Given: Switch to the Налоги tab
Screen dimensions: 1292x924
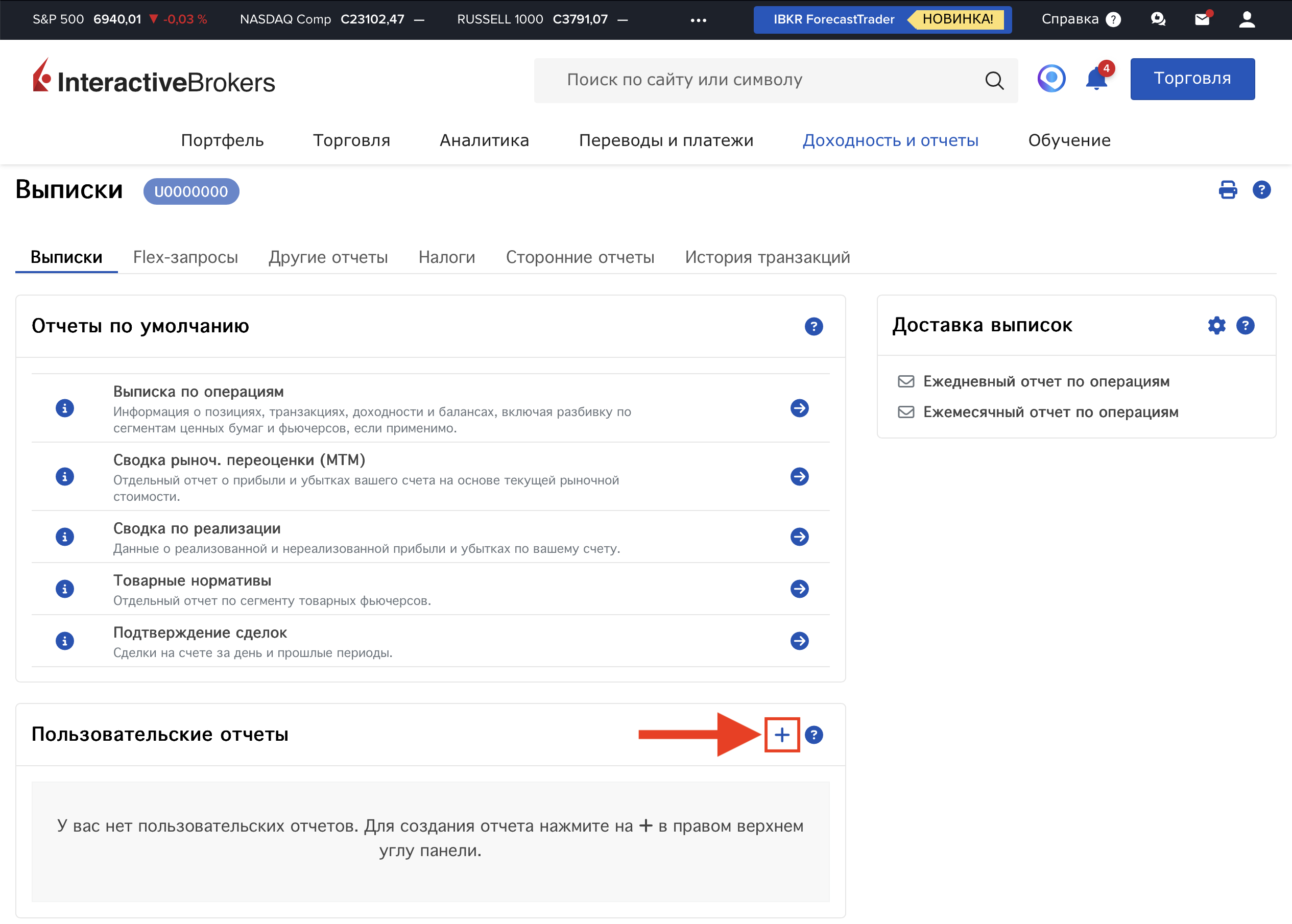Looking at the screenshot, I should coord(446,257).
